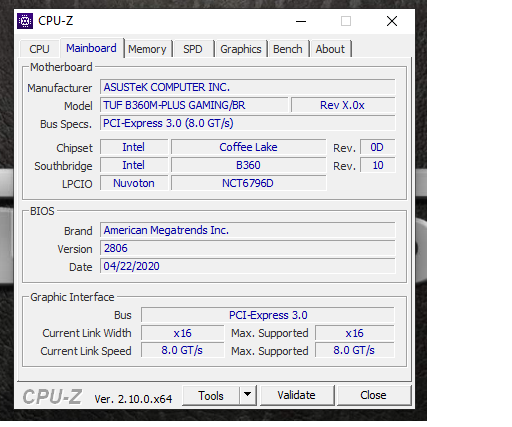The width and height of the screenshot is (512, 427).
Task: Click the Southbridge vendor Intel value
Action: [134, 165]
